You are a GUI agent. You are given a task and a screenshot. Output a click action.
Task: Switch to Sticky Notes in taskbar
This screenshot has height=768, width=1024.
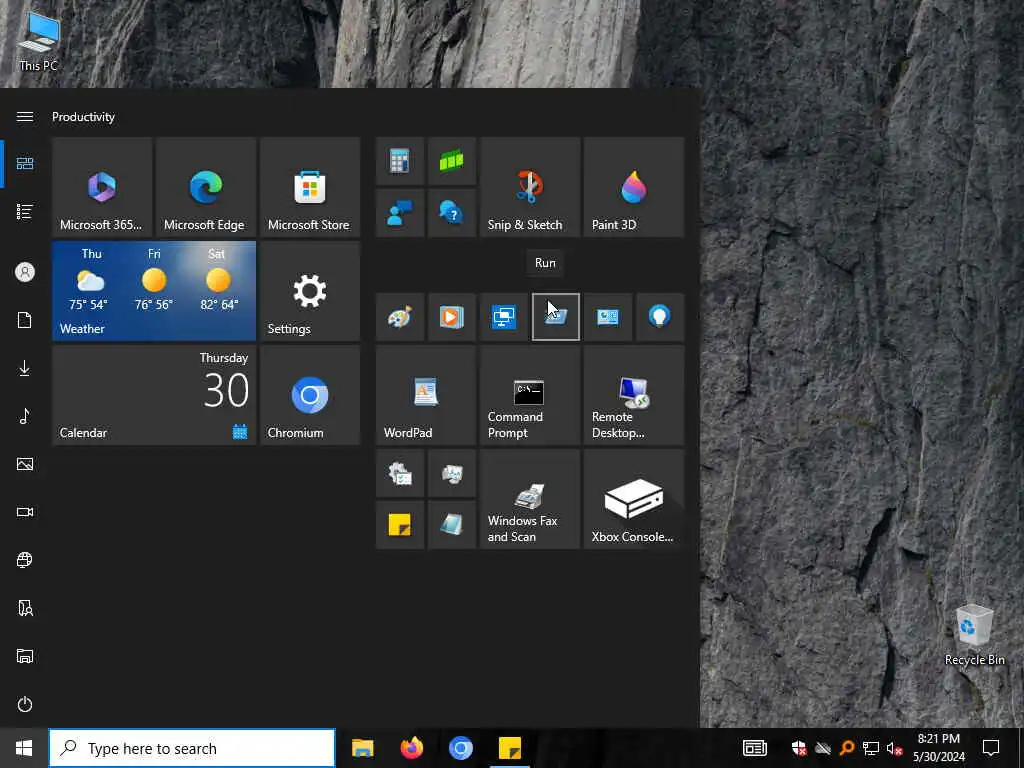(x=509, y=748)
